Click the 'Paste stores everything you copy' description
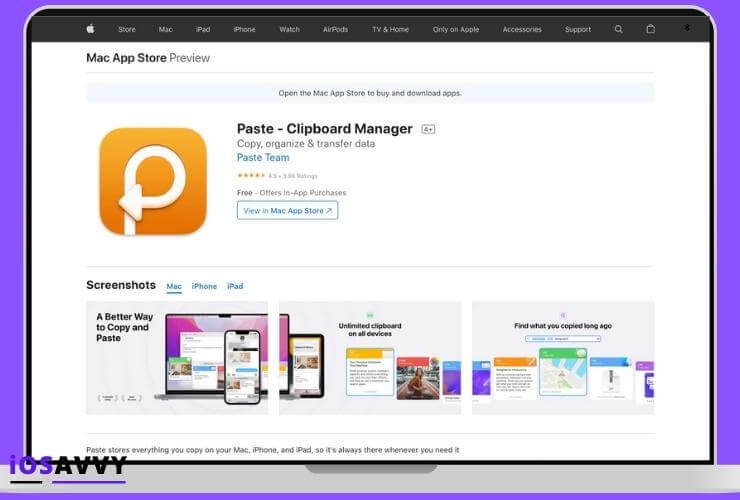Viewport: 740px width, 500px height. pos(273,450)
